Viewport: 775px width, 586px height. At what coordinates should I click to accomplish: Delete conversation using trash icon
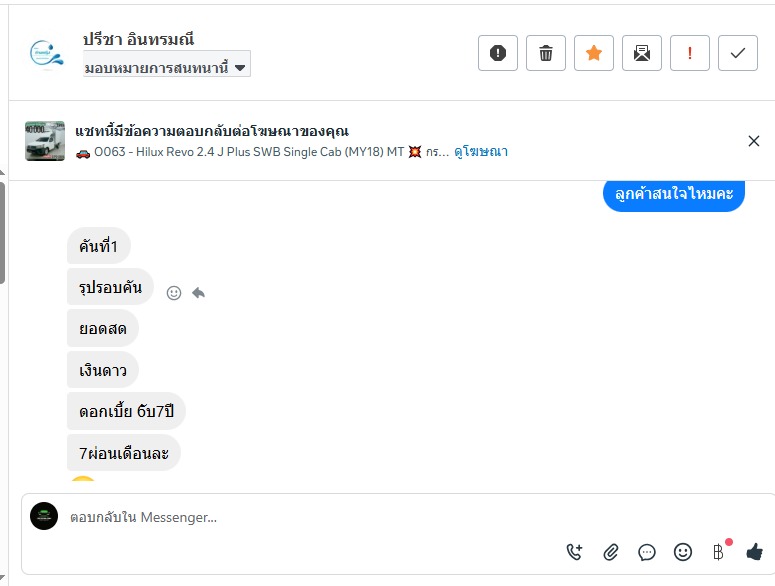[546, 53]
